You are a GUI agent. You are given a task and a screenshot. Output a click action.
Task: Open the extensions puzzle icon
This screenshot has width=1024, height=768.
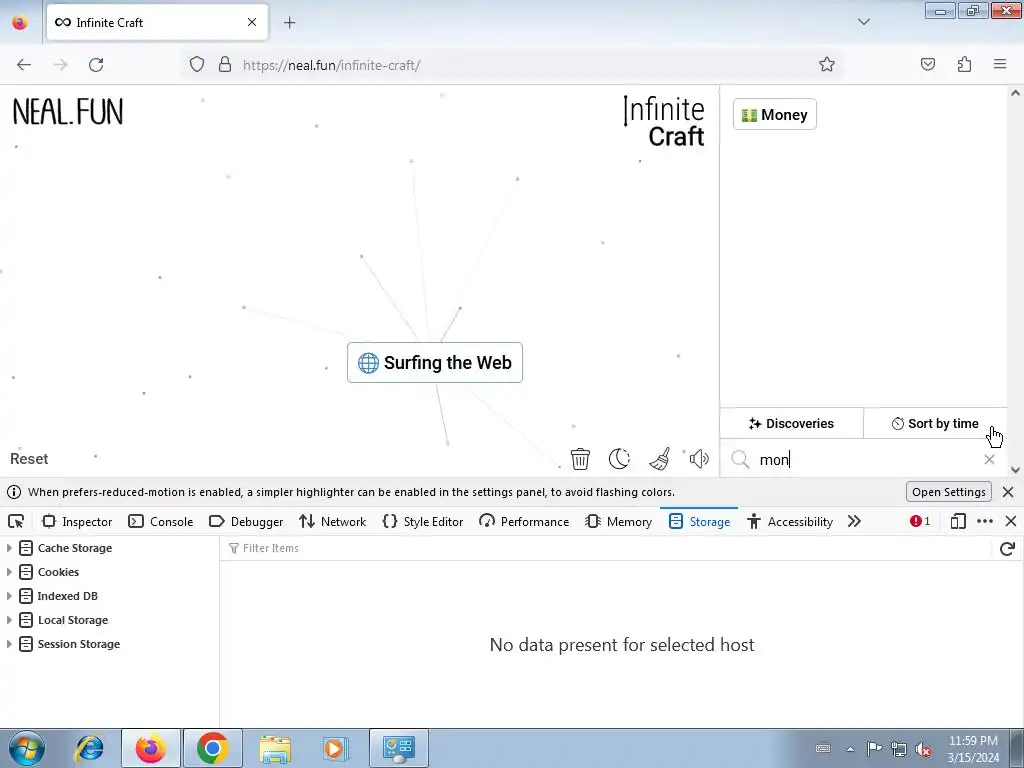(x=965, y=64)
